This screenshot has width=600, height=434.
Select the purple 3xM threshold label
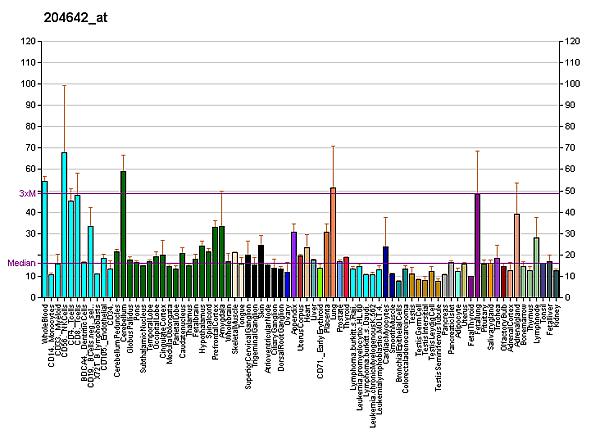27,193
